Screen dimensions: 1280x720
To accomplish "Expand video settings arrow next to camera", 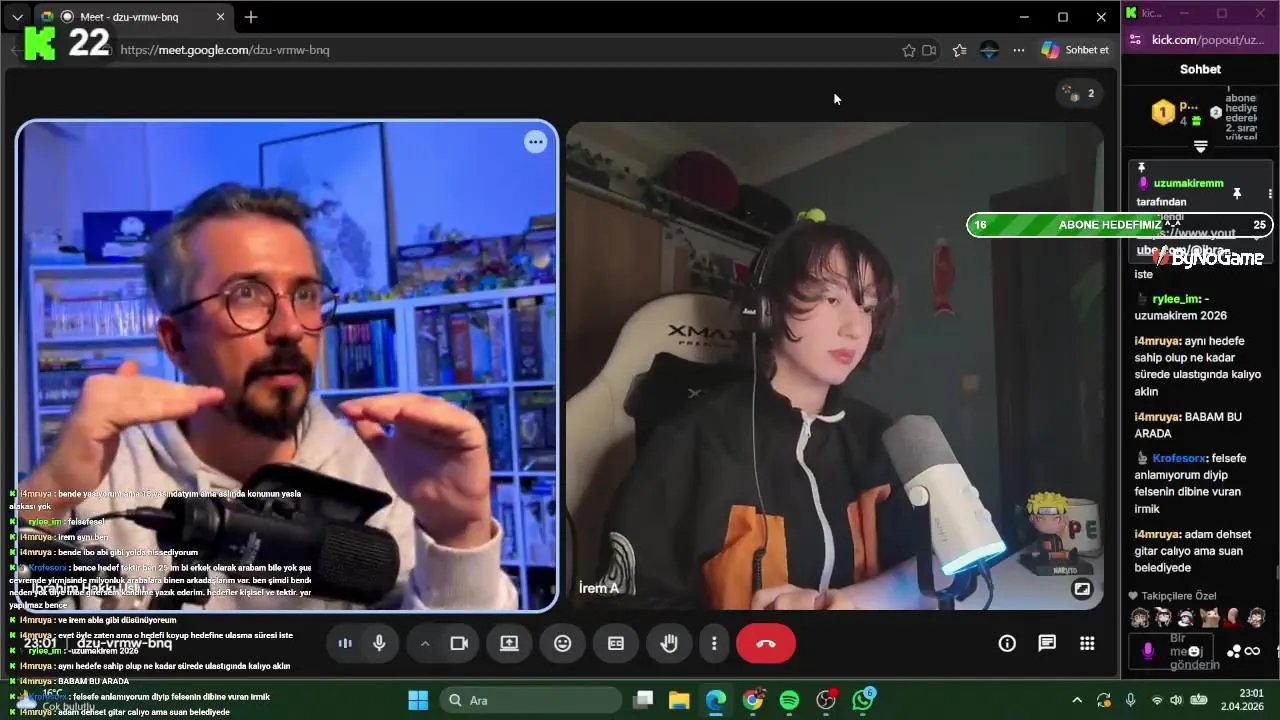I will tap(425, 643).
